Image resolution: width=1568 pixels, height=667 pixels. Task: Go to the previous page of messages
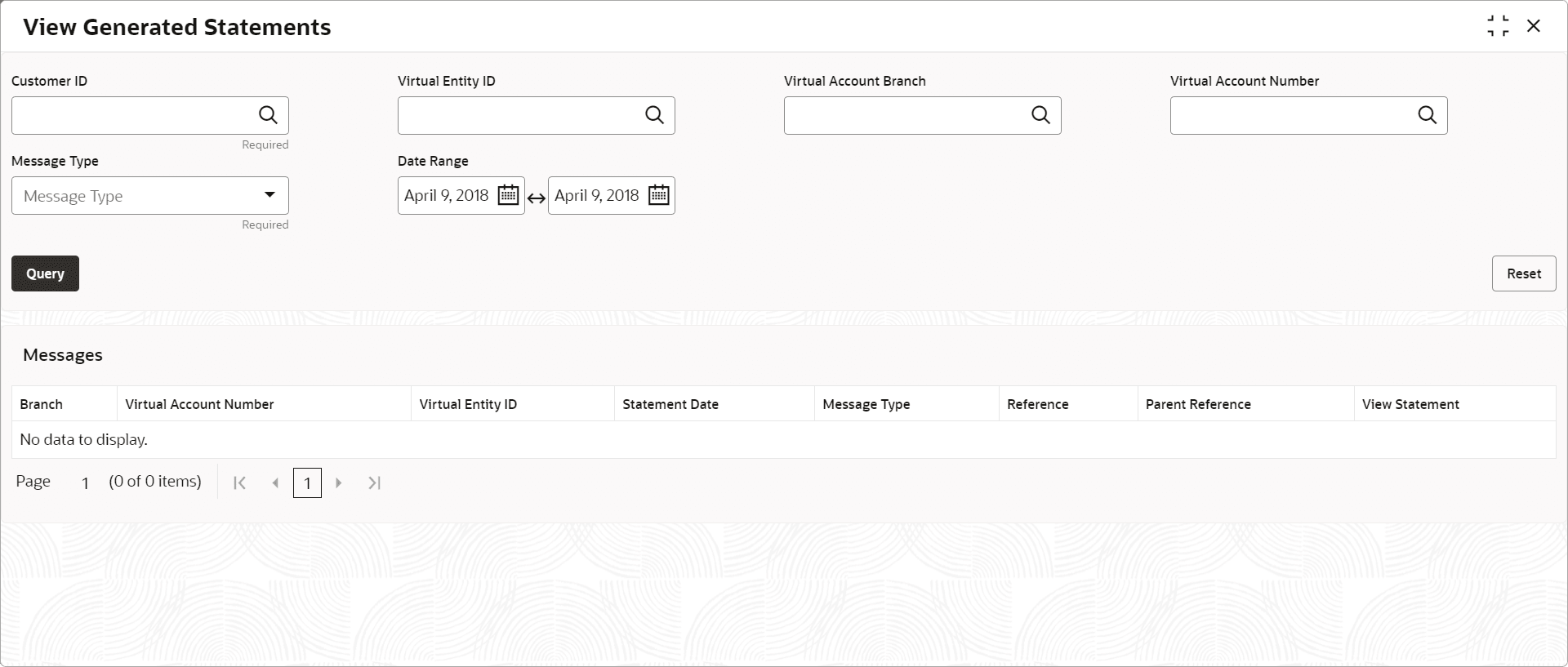[x=275, y=482]
